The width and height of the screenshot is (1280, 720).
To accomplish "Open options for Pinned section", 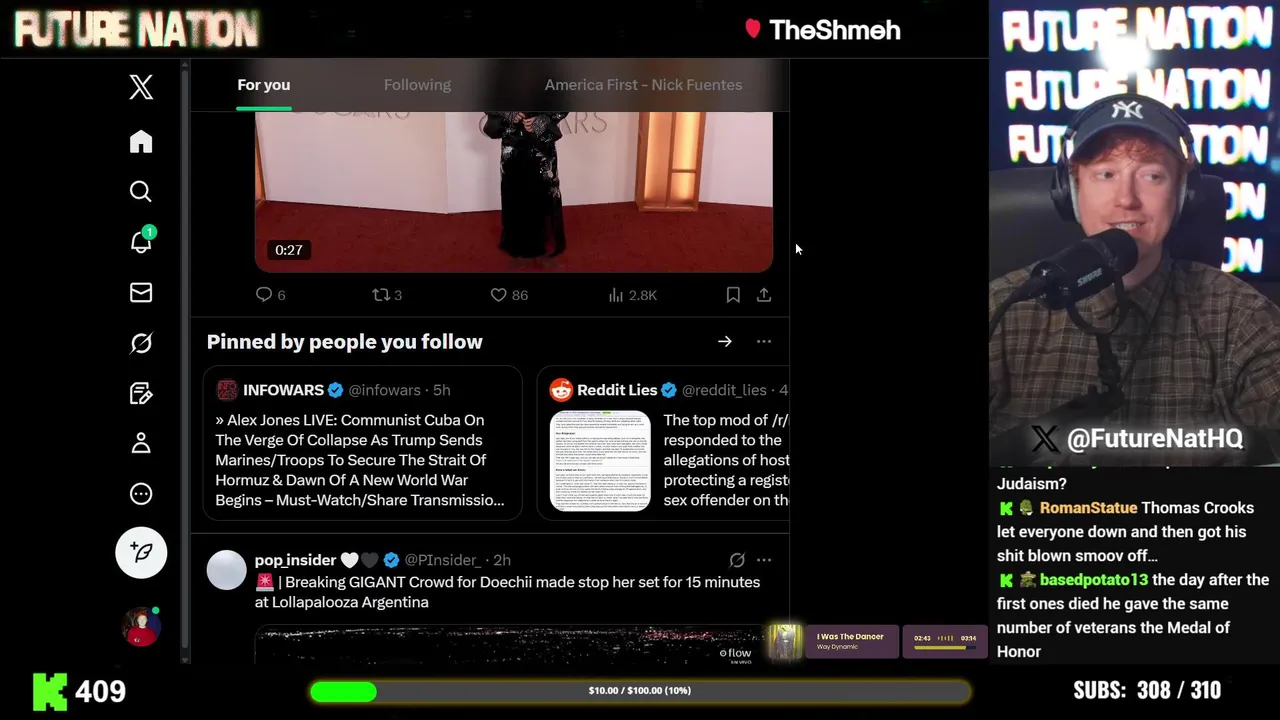I will click(x=764, y=342).
